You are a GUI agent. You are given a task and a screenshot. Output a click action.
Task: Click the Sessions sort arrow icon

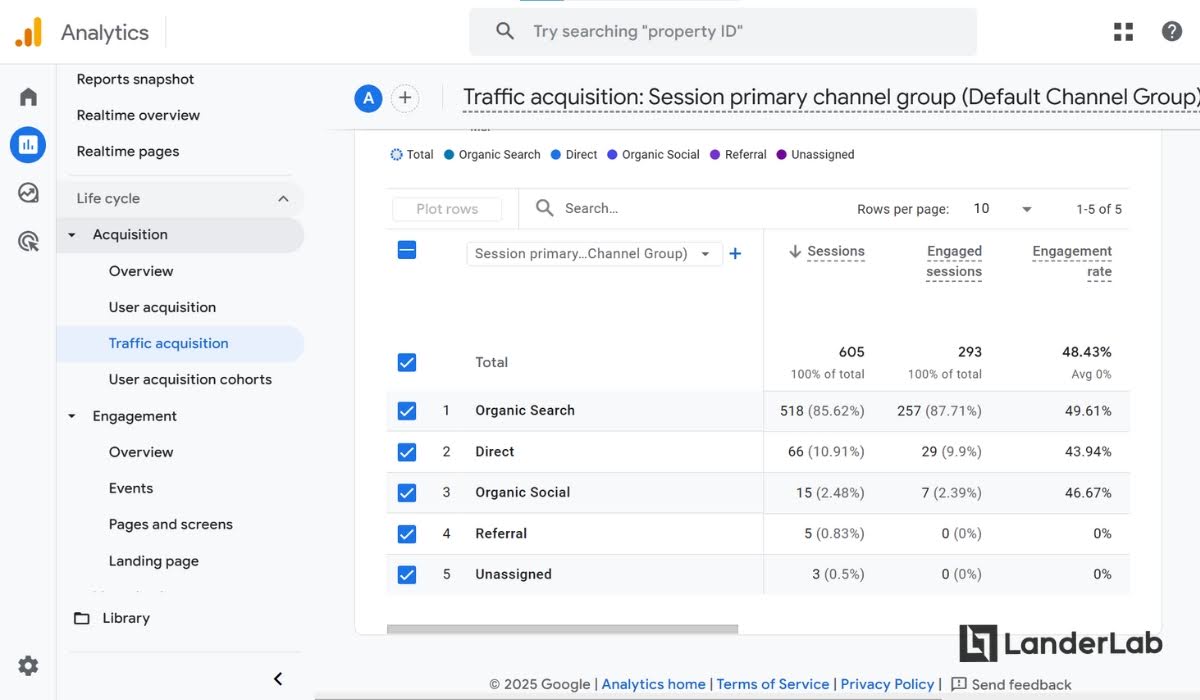(795, 252)
